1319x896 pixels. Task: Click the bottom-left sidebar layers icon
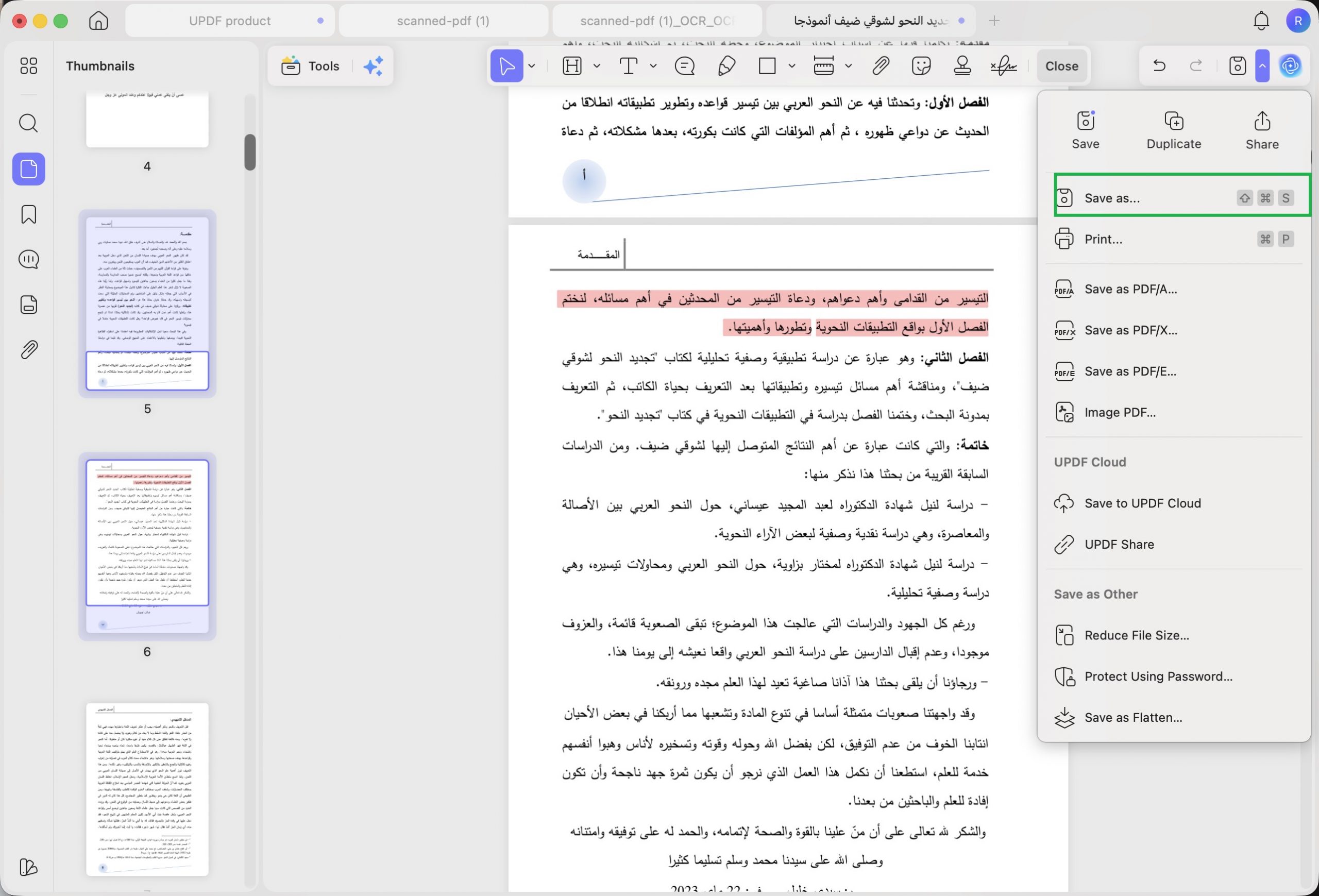(28, 867)
